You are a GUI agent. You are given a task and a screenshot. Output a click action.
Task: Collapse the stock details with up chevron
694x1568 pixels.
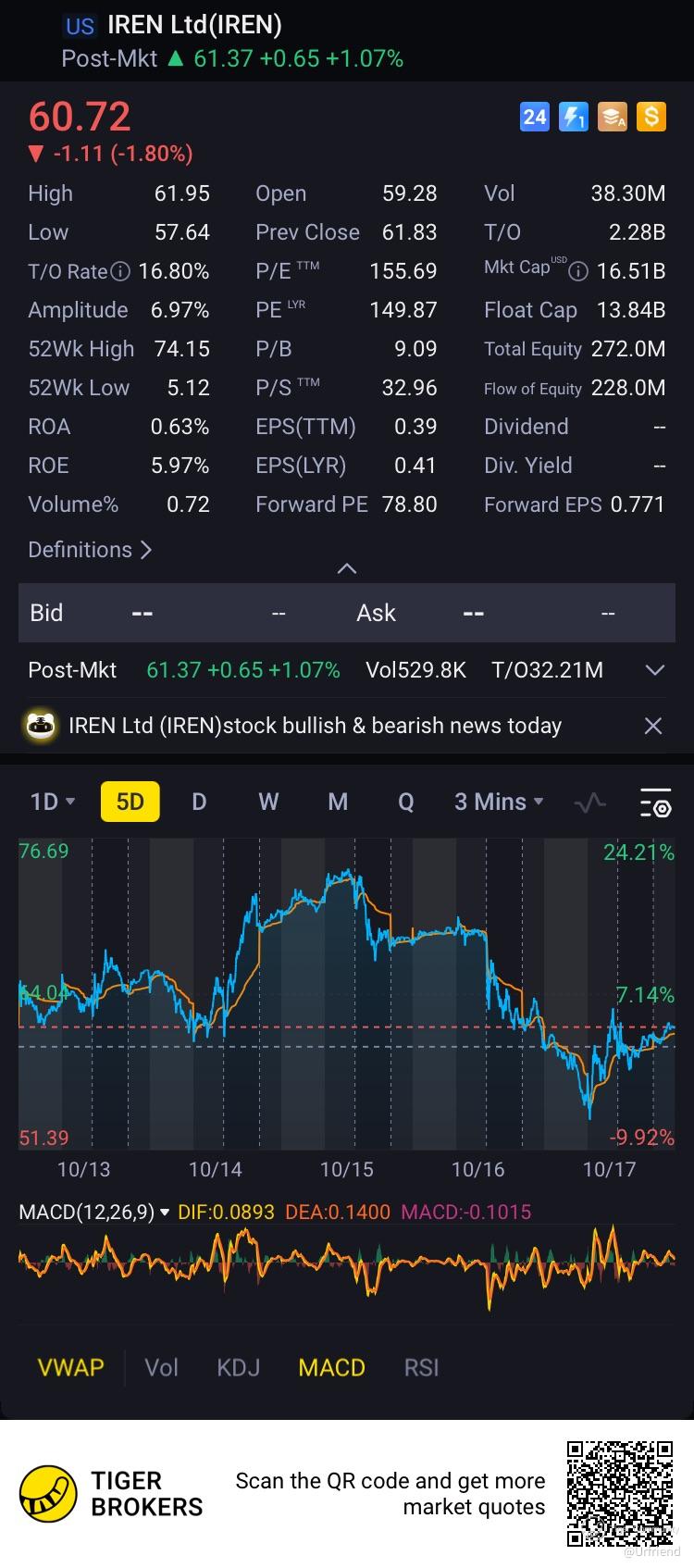click(347, 568)
